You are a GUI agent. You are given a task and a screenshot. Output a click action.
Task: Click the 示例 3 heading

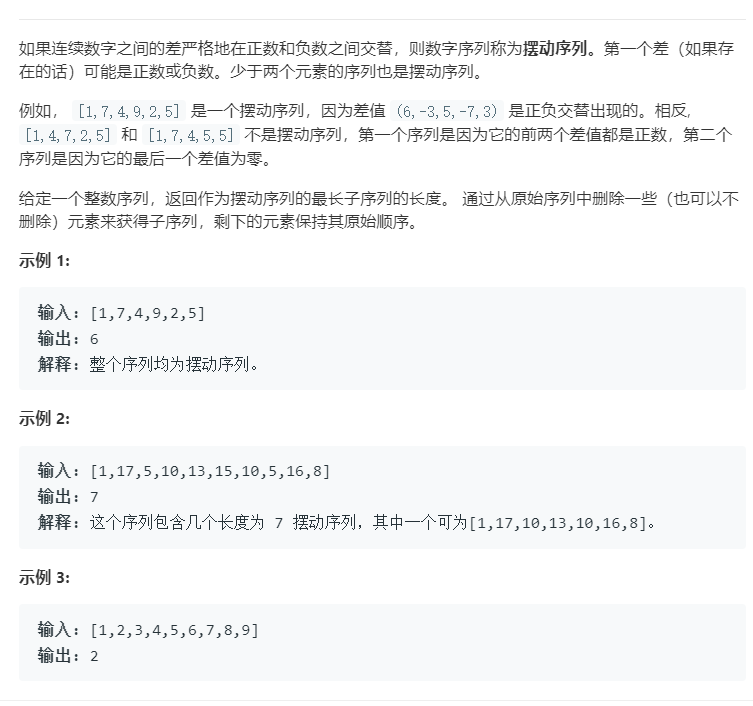[x=44, y=577]
